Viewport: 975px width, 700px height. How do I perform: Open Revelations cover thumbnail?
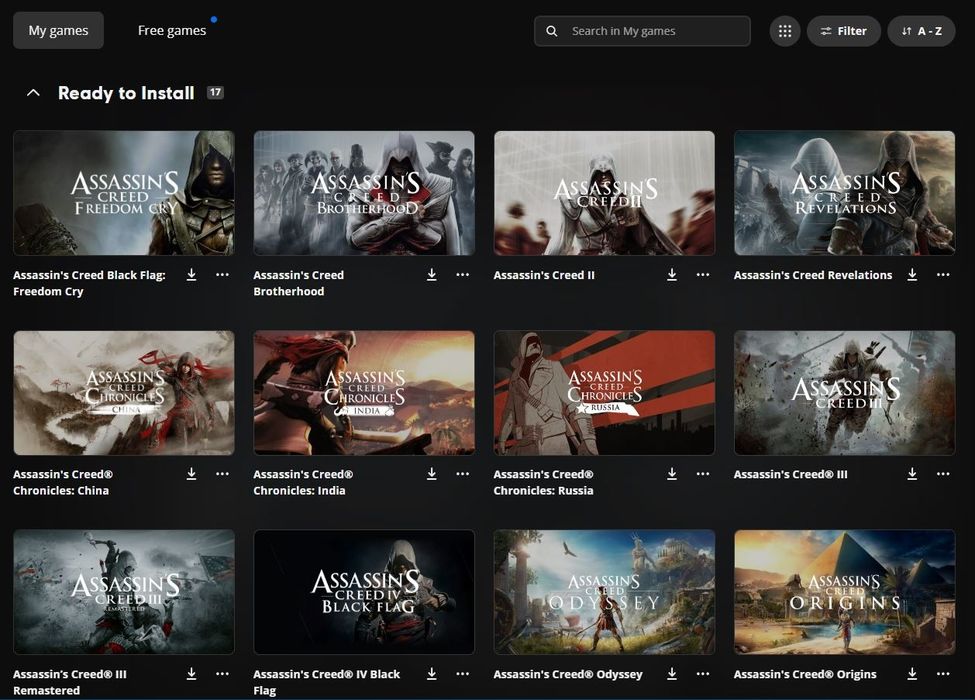click(844, 193)
